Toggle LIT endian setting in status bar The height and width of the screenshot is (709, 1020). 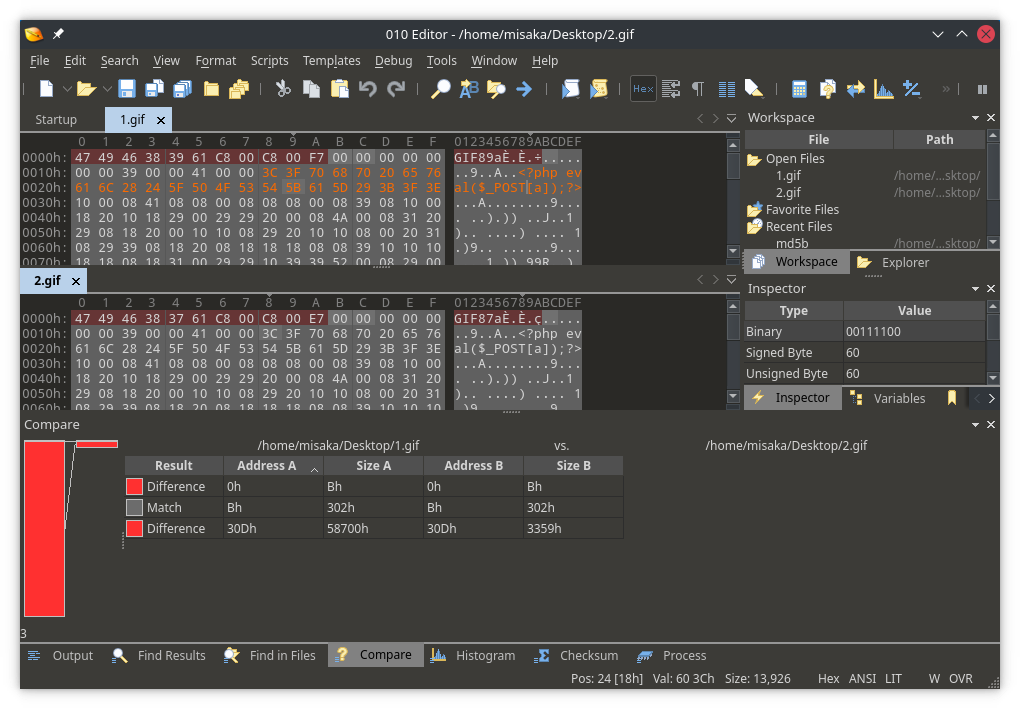pos(893,679)
